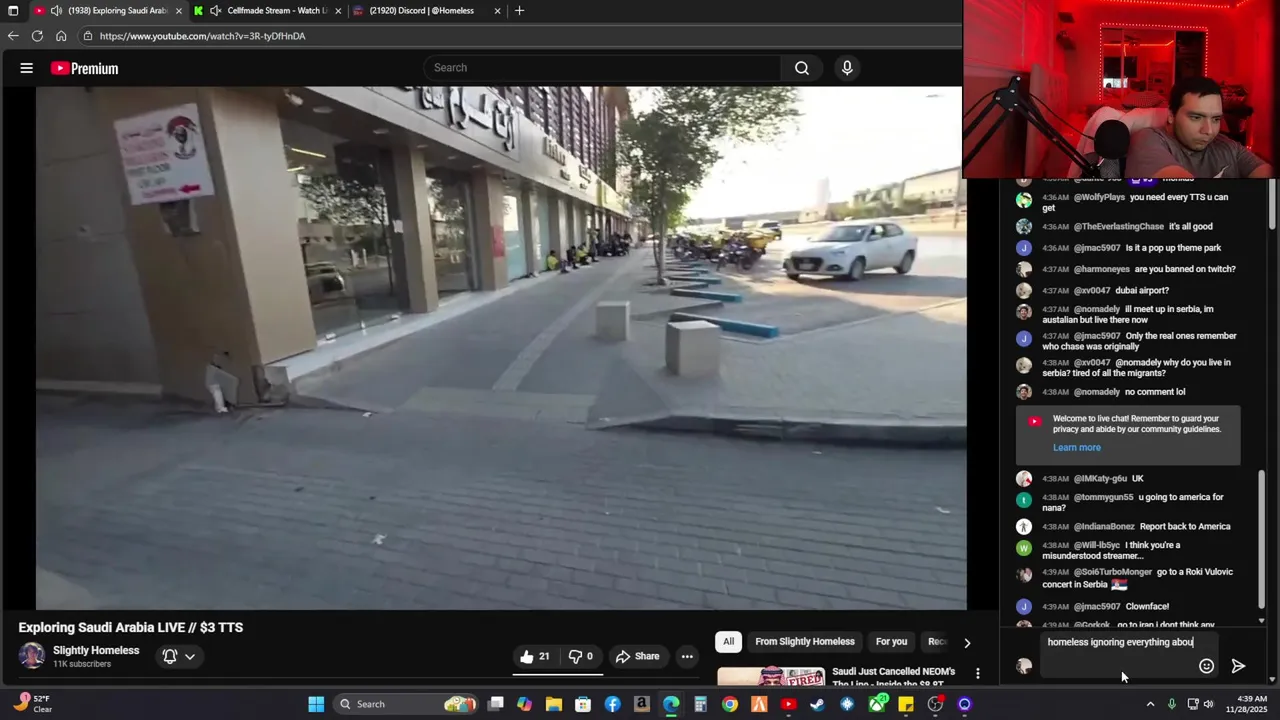Image resolution: width=1280 pixels, height=720 pixels.
Task: Close the Discord tab
Action: click(497, 11)
